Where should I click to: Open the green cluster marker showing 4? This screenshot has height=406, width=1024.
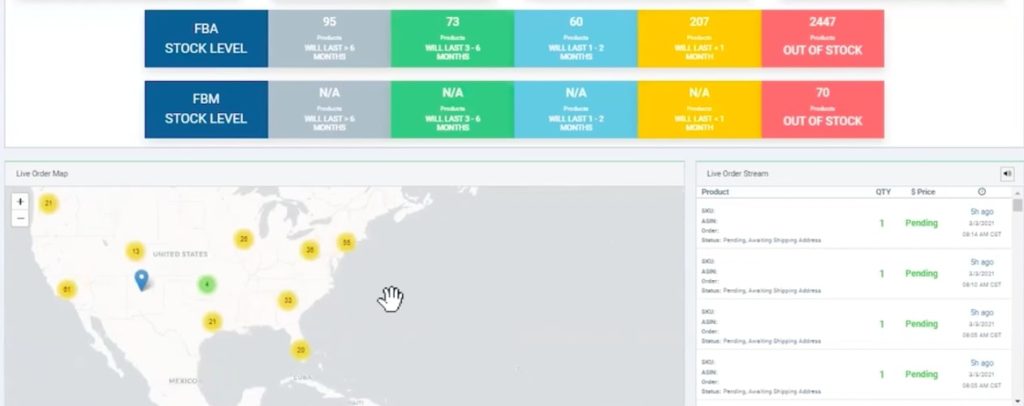pyautogui.click(x=207, y=285)
